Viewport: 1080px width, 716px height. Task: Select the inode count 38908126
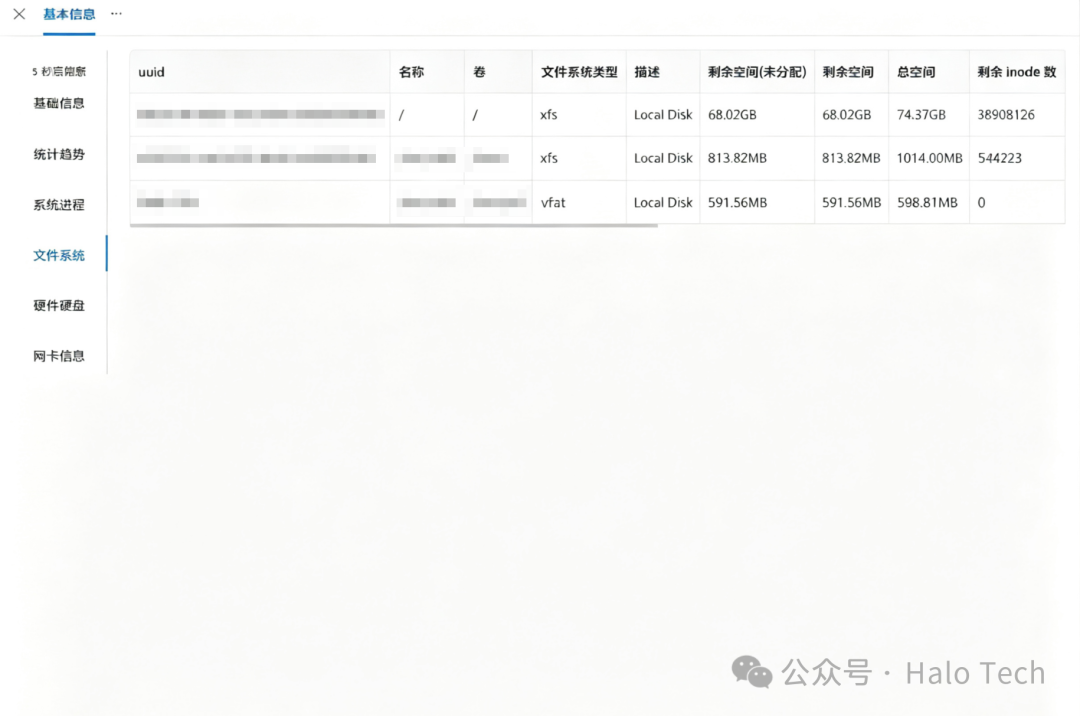pyautogui.click(x=1006, y=115)
